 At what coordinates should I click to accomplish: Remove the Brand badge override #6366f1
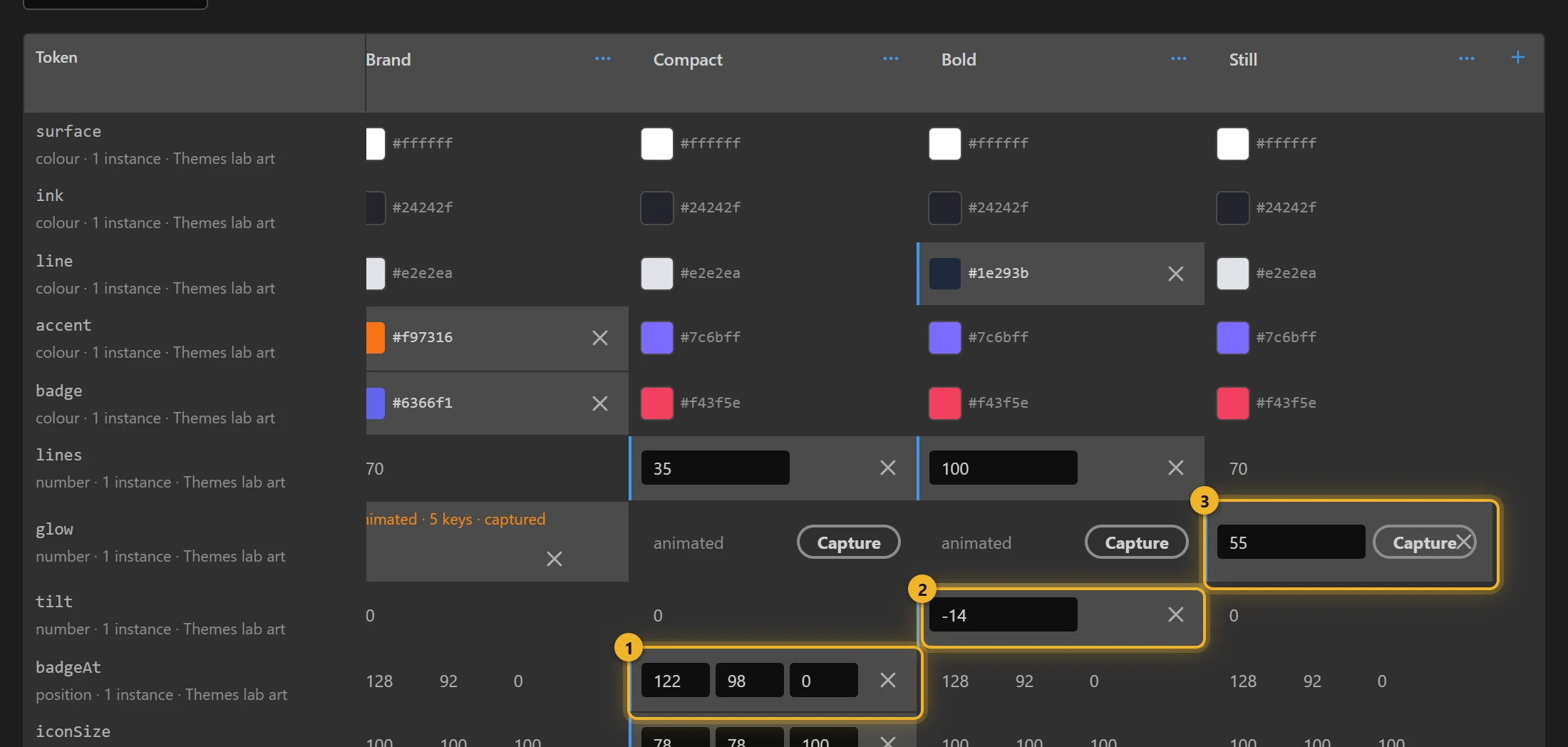600,403
